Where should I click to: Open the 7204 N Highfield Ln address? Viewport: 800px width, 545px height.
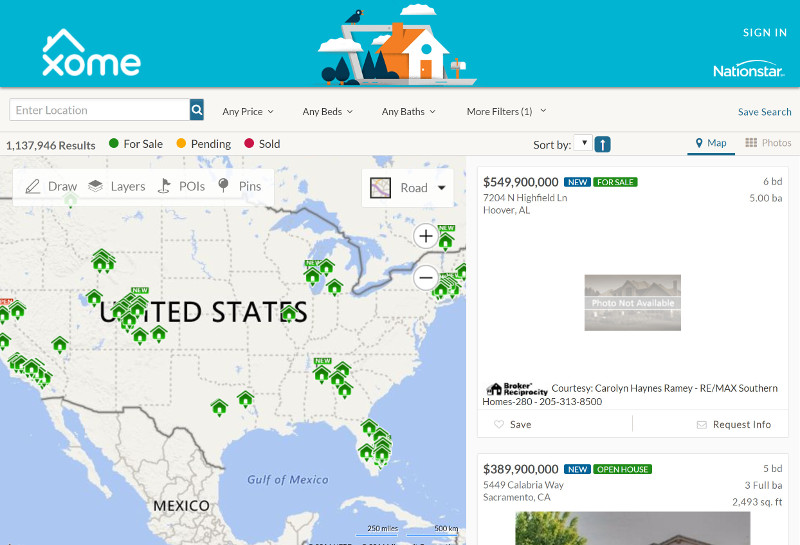pos(525,197)
